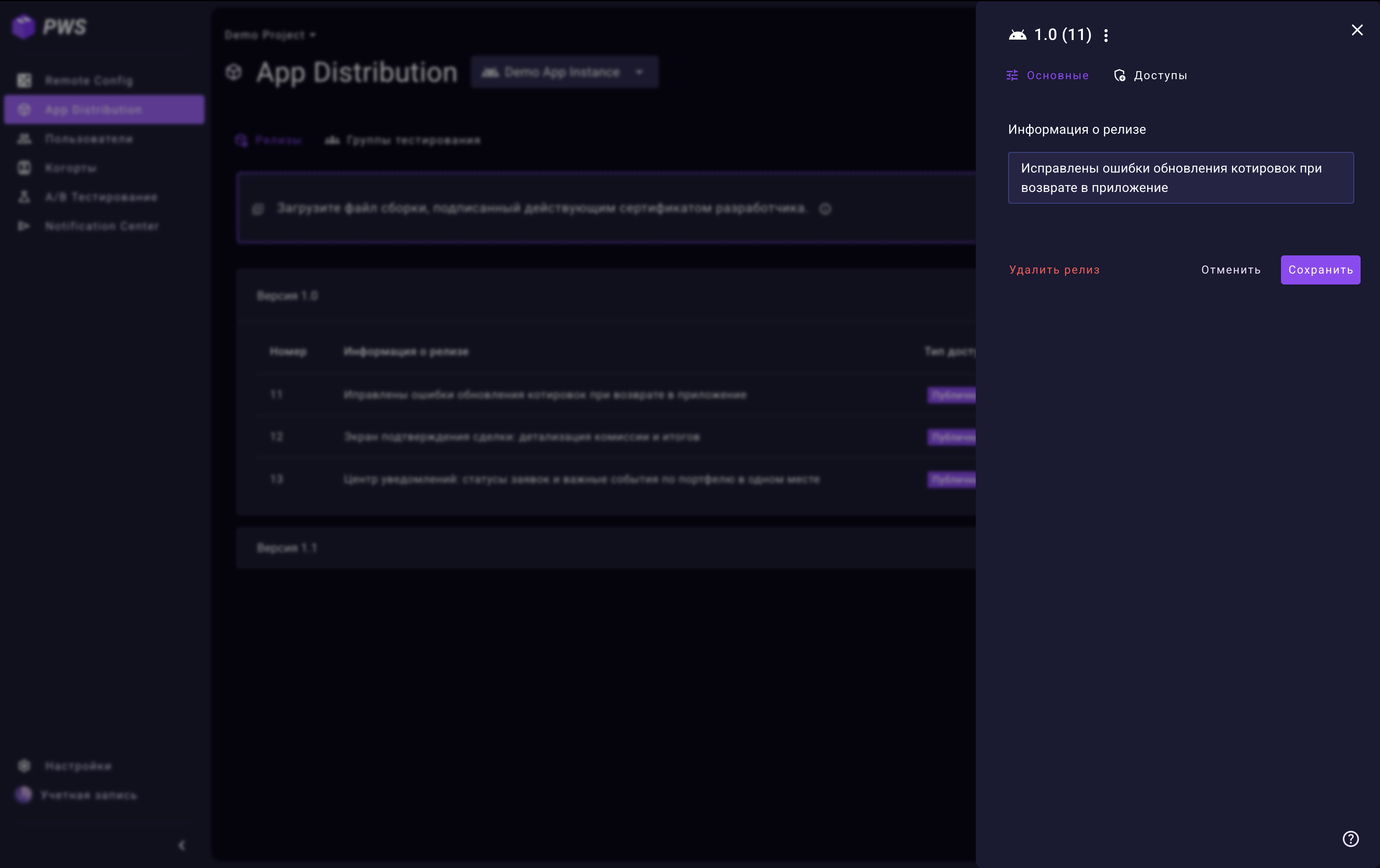The image size is (1380, 868).
Task: Click the Отменить button
Action: pos(1230,270)
